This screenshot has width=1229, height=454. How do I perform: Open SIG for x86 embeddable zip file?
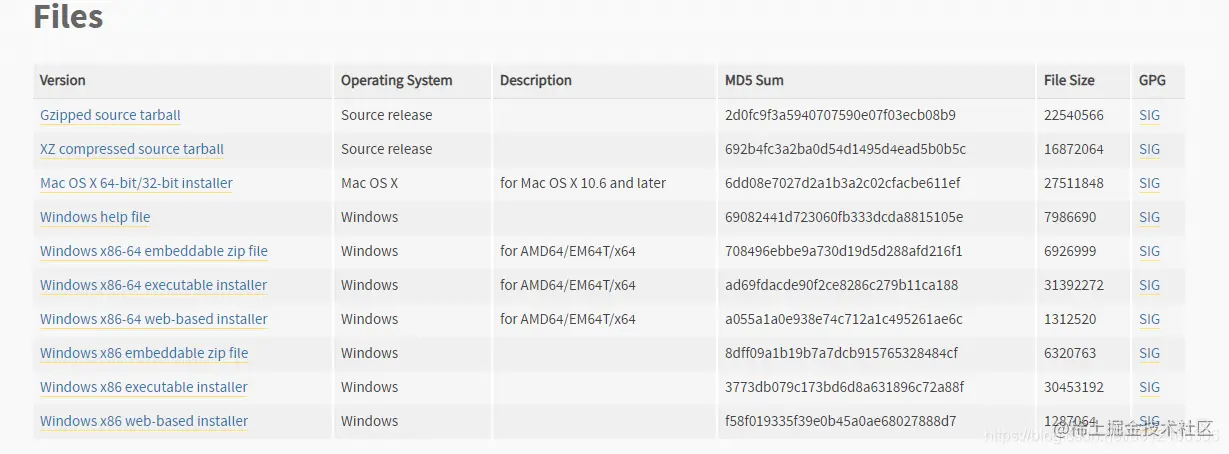click(x=1149, y=353)
